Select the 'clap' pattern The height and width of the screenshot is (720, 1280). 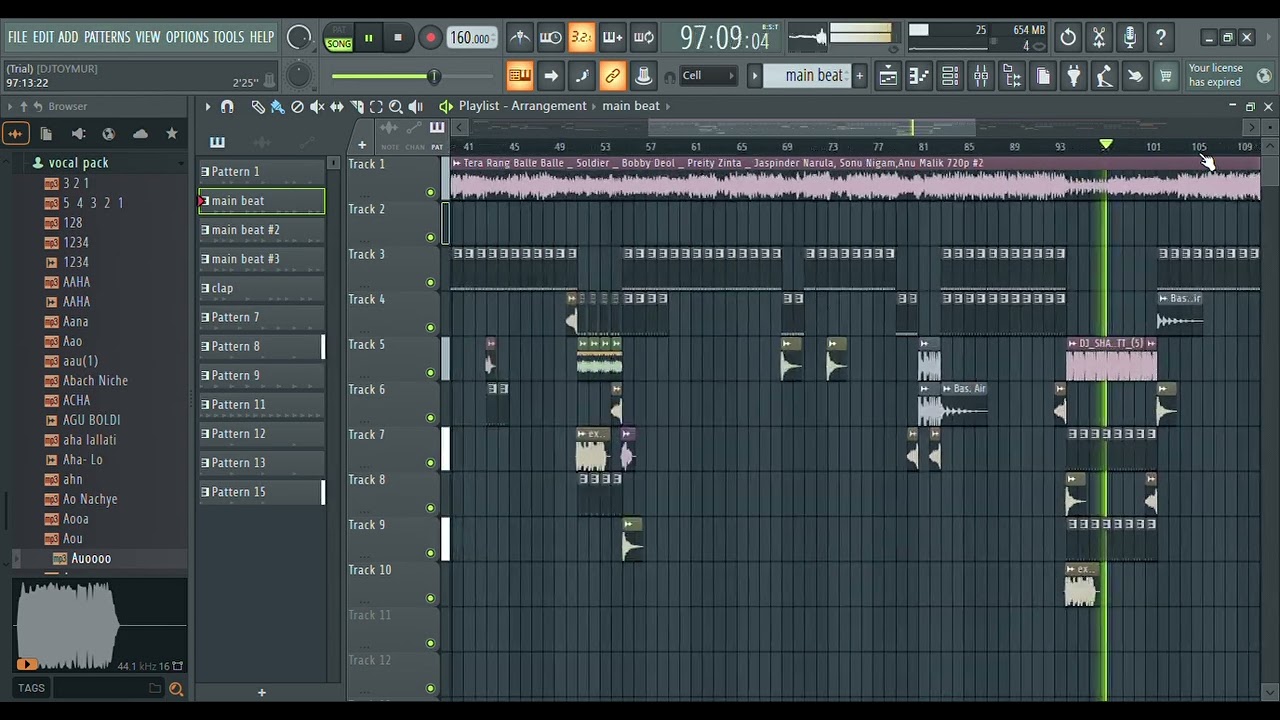tap(262, 288)
